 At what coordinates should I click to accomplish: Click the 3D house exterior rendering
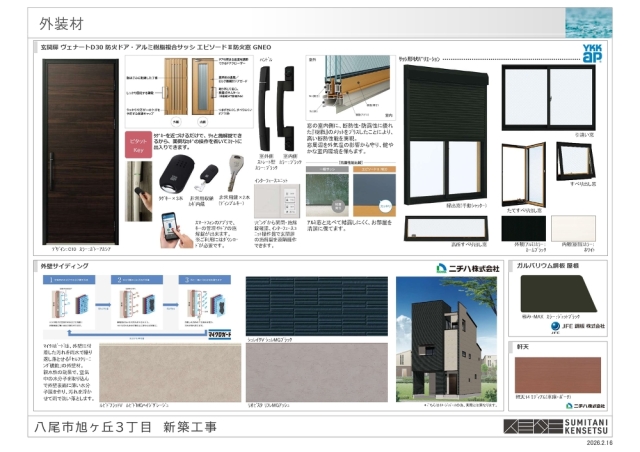[447, 335]
